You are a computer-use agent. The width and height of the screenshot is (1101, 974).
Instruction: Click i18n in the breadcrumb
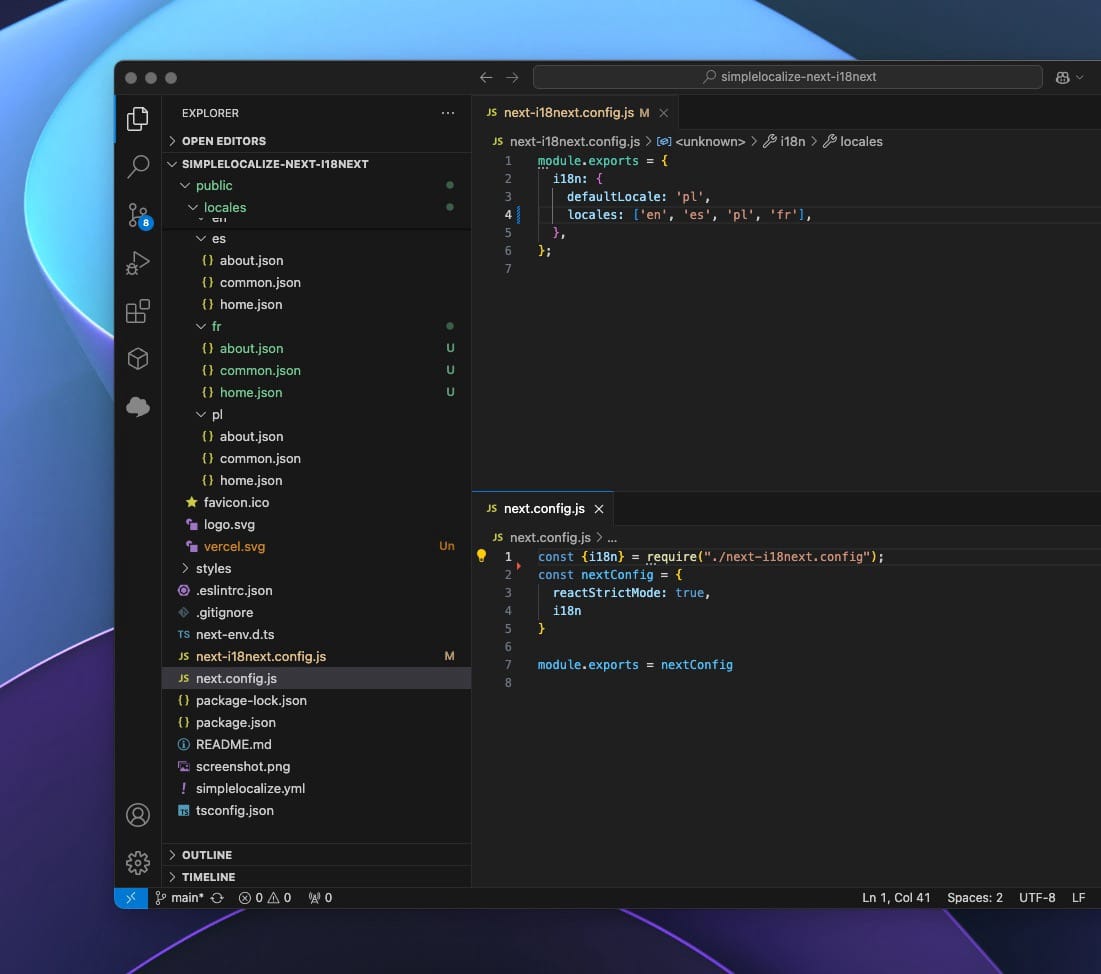tap(792, 141)
